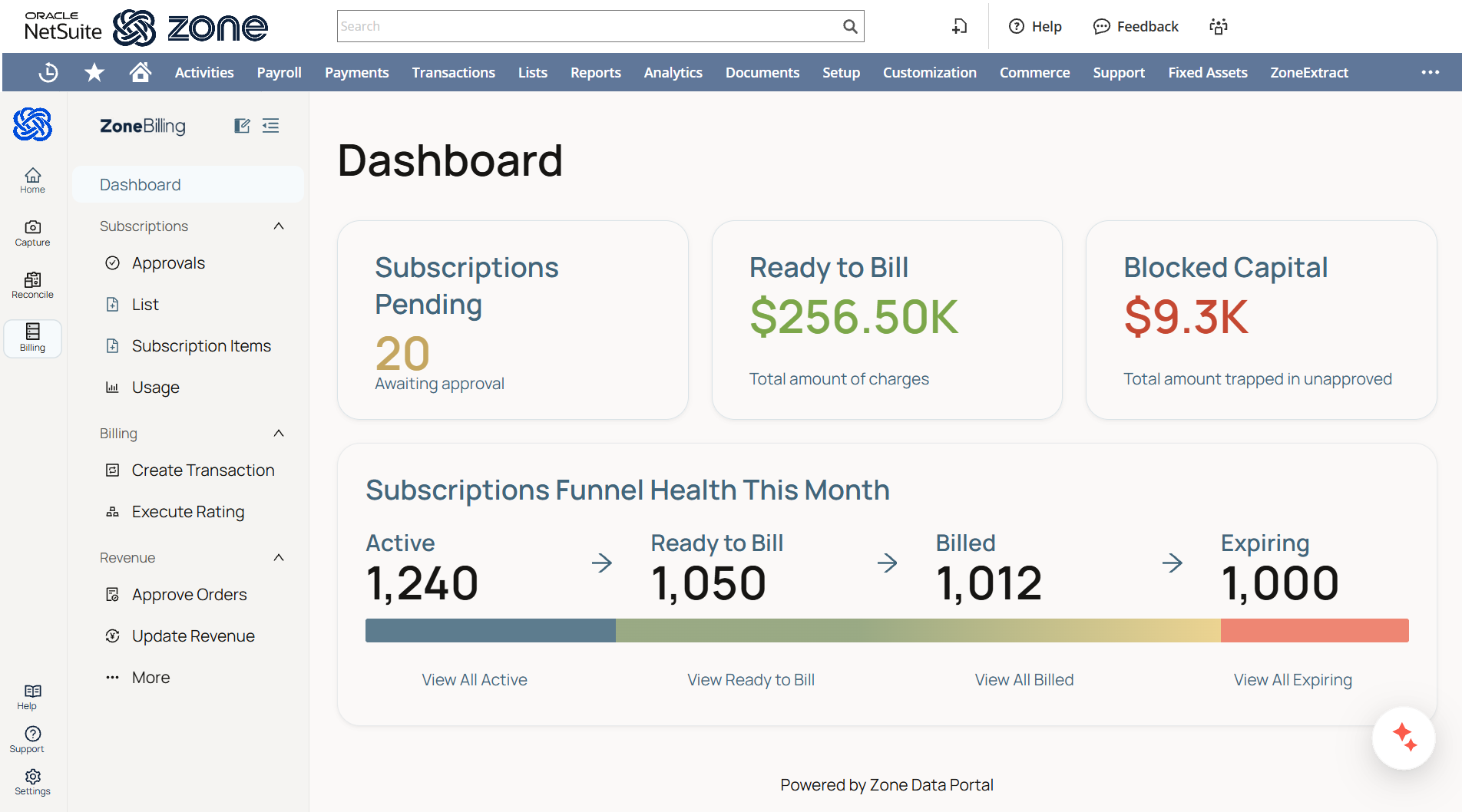Open the Subscriptions Pending card
The width and height of the screenshot is (1462, 812).
pyautogui.click(x=513, y=320)
